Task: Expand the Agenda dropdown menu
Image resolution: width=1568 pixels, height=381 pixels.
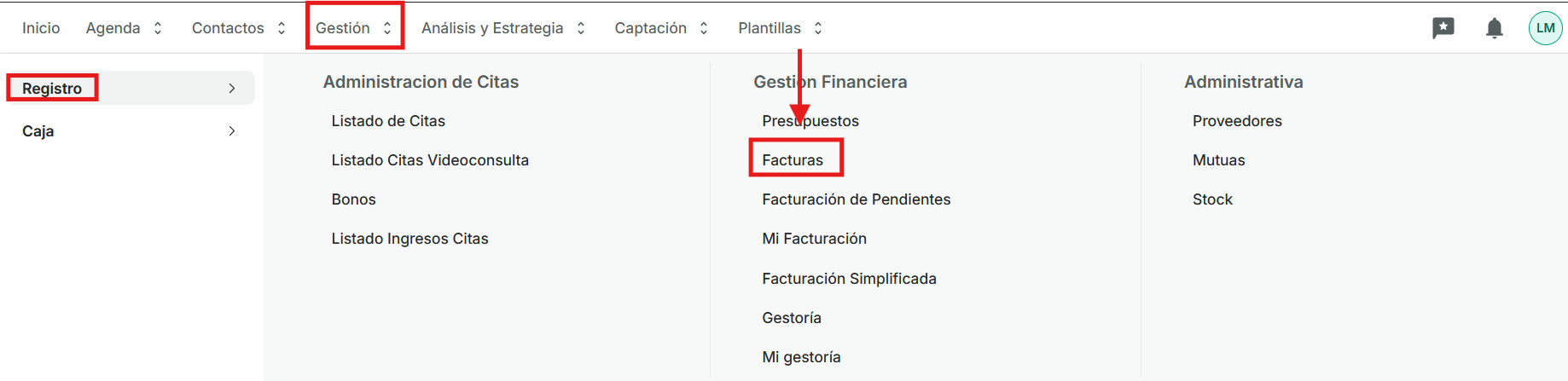Action: [124, 28]
